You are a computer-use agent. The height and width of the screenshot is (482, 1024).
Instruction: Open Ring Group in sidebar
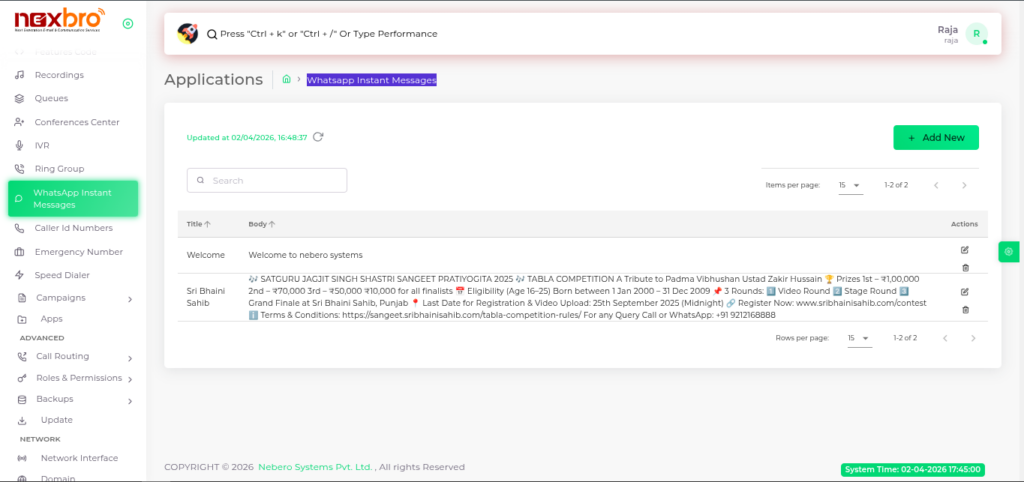tap(59, 169)
